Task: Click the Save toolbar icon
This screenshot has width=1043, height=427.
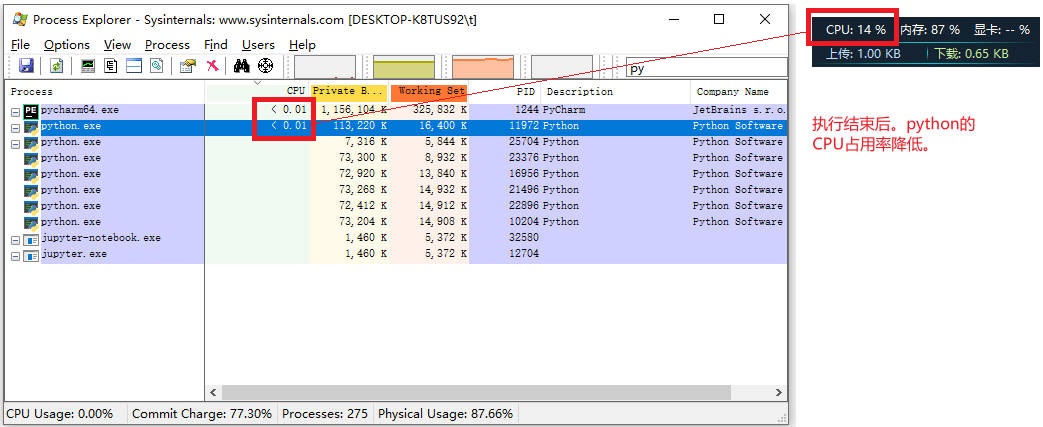Action: click(x=26, y=66)
